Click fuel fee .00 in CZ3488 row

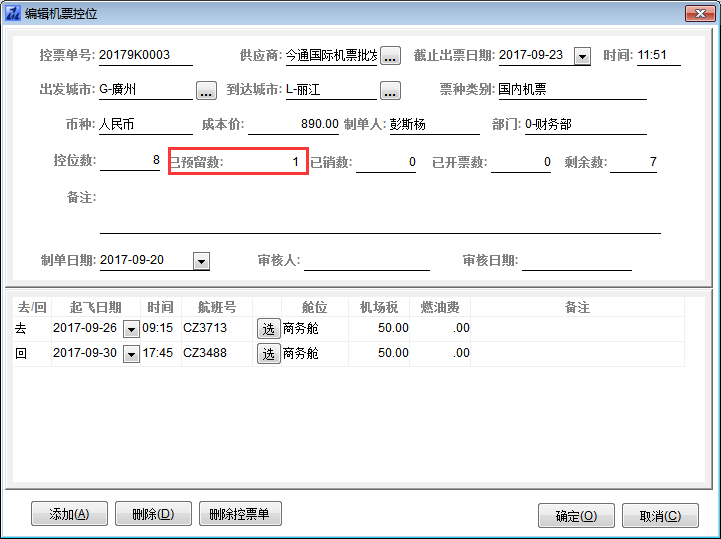tap(440, 354)
